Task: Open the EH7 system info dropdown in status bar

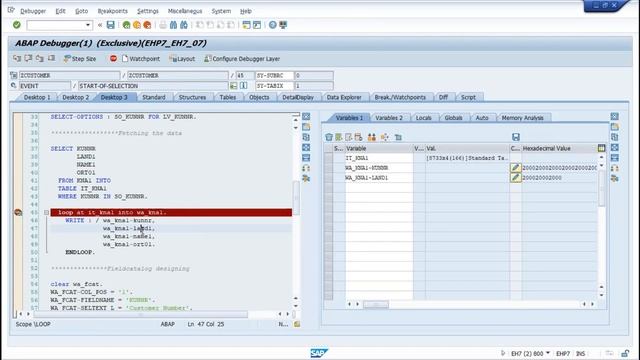Action: coord(548,353)
